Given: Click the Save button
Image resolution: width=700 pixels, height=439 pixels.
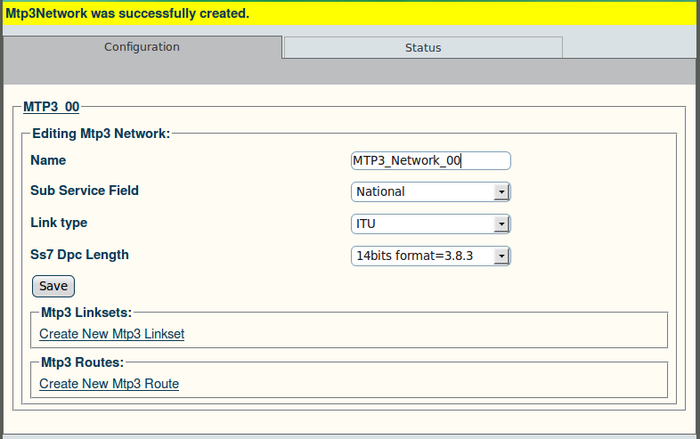Looking at the screenshot, I should tap(53, 286).
